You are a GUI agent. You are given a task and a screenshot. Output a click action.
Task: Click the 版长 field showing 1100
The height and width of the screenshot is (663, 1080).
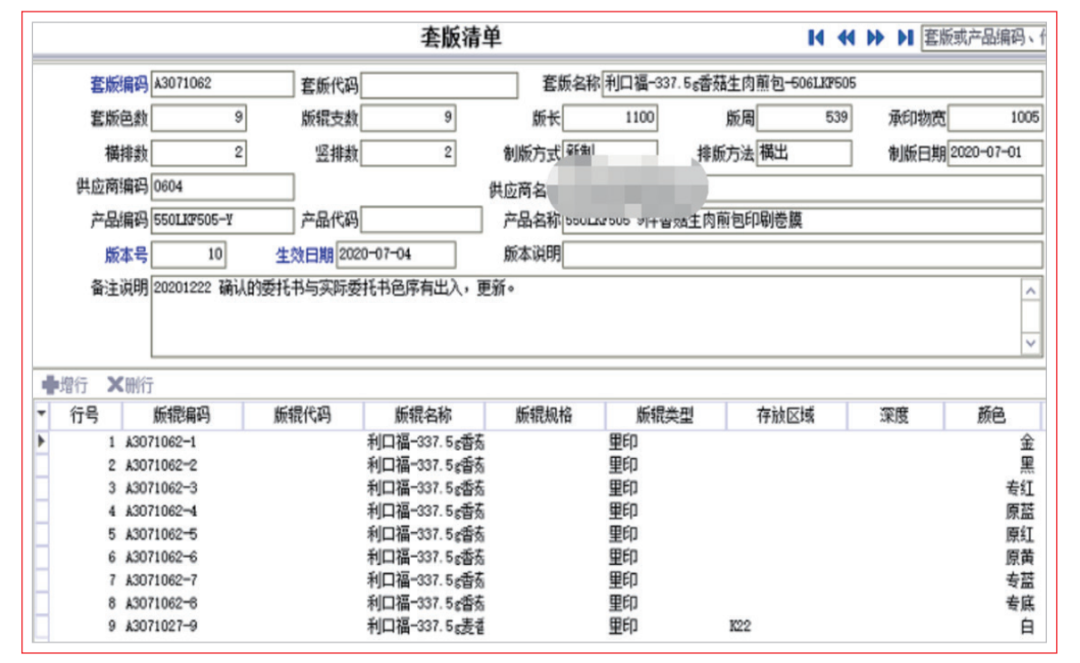pyautogui.click(x=610, y=118)
